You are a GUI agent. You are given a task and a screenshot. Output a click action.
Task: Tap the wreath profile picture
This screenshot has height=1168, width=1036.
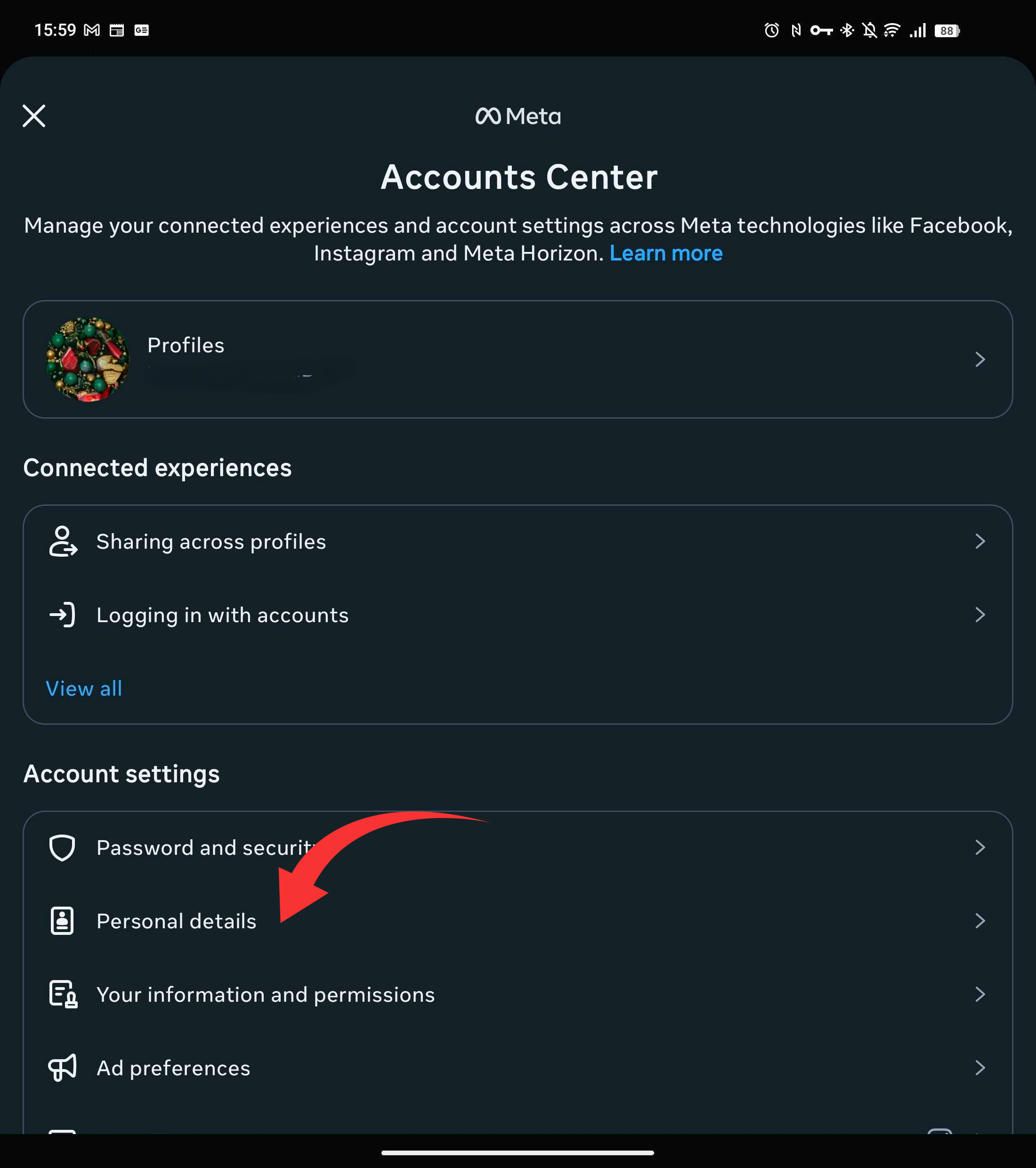(88, 359)
